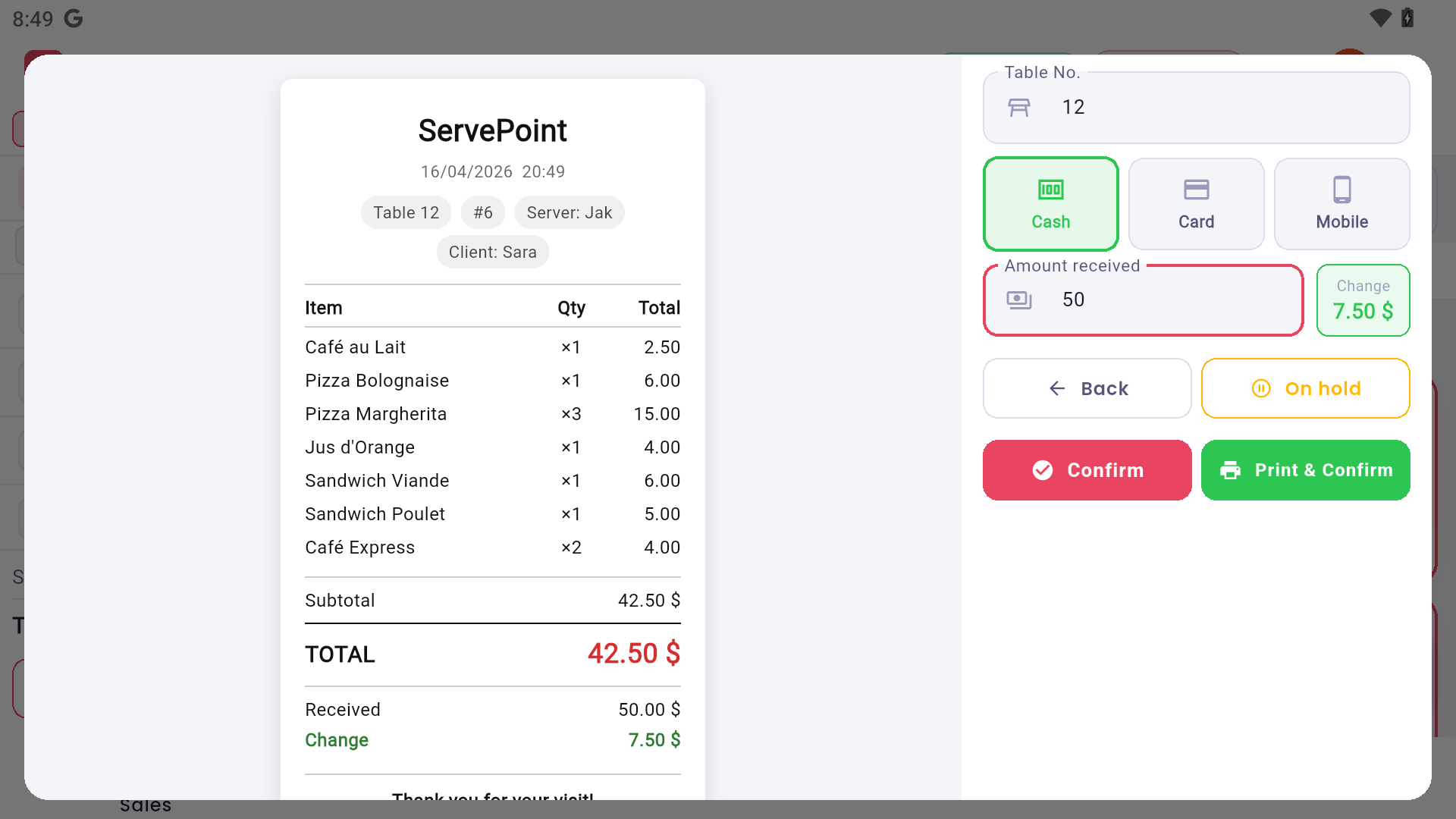Select the Card payment method icon
This screenshot has height=819, width=1456.
[1196, 191]
